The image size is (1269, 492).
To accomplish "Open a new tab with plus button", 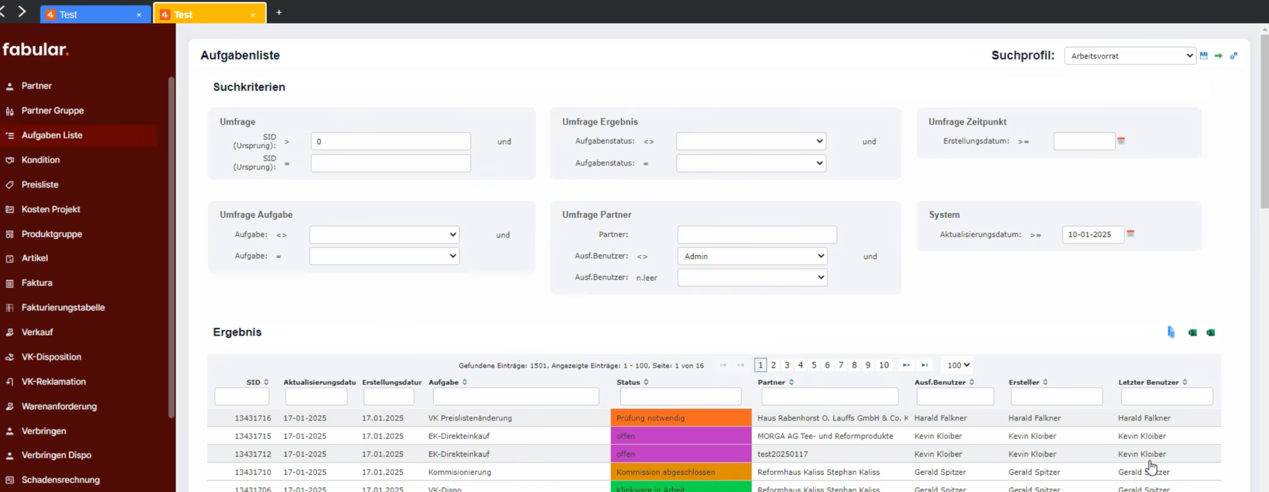I will [x=279, y=13].
